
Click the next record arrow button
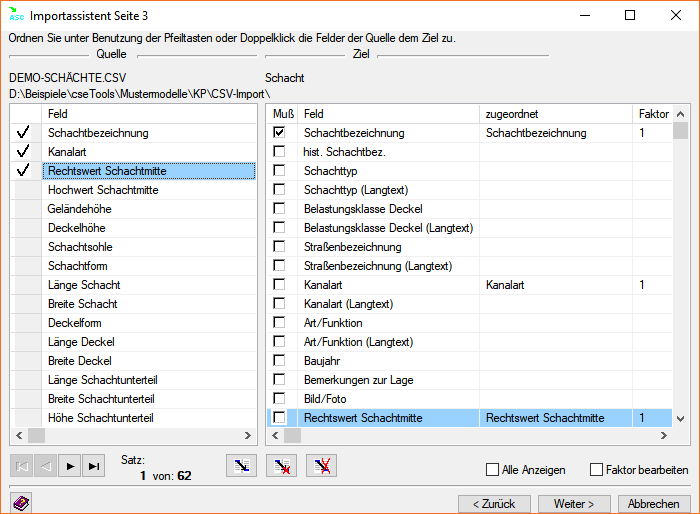tap(70, 466)
